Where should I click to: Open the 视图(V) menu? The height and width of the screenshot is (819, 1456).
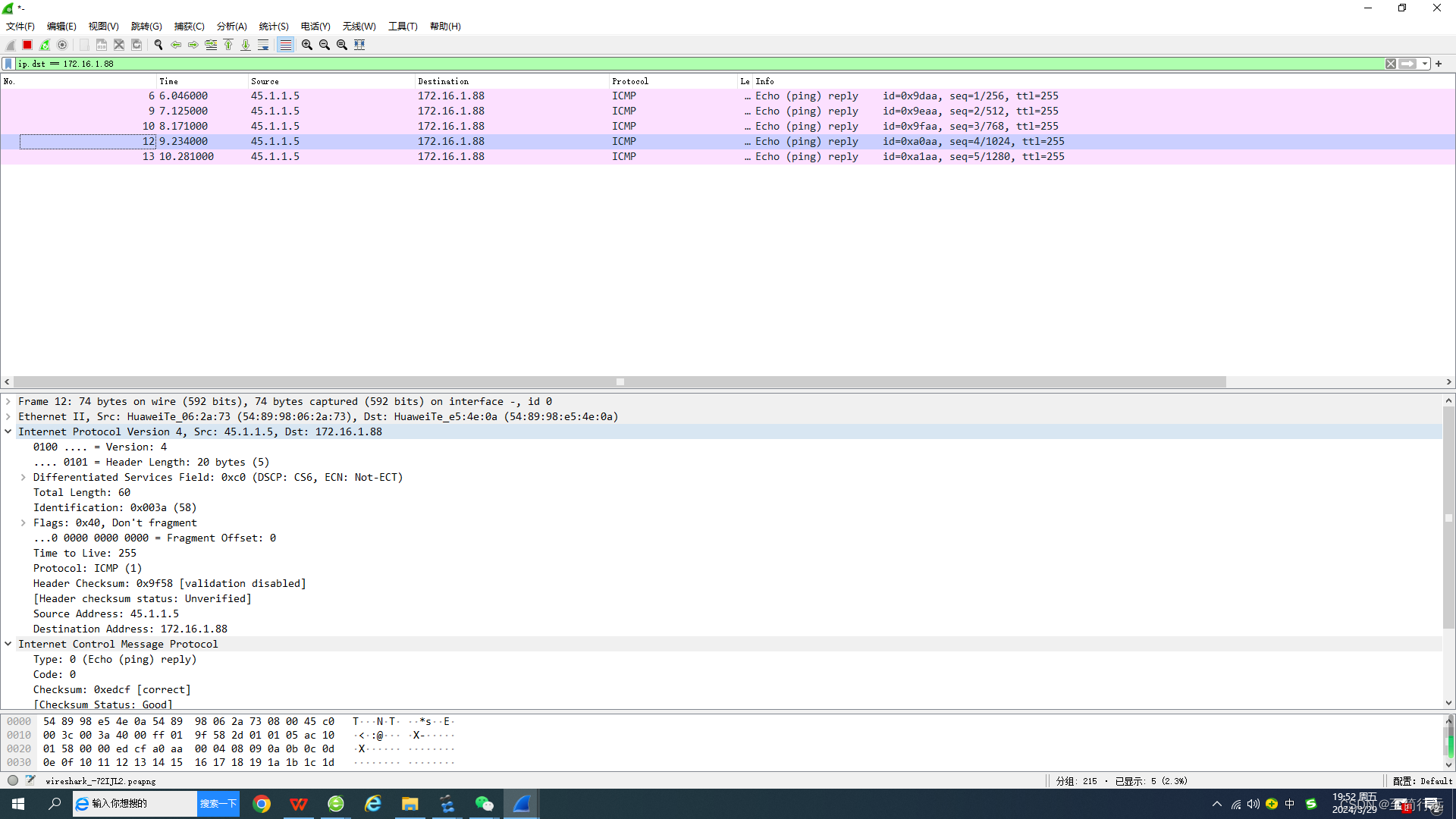point(104,27)
